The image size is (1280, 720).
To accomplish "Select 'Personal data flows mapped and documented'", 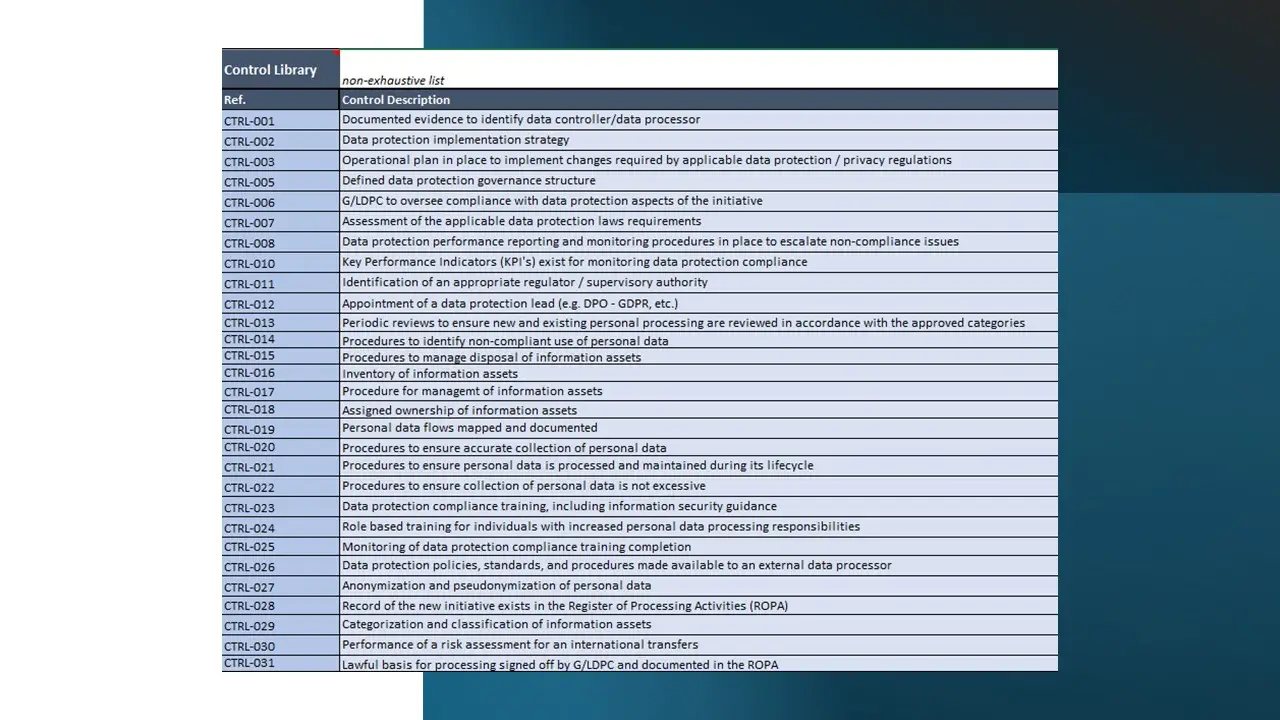I will tap(470, 428).
